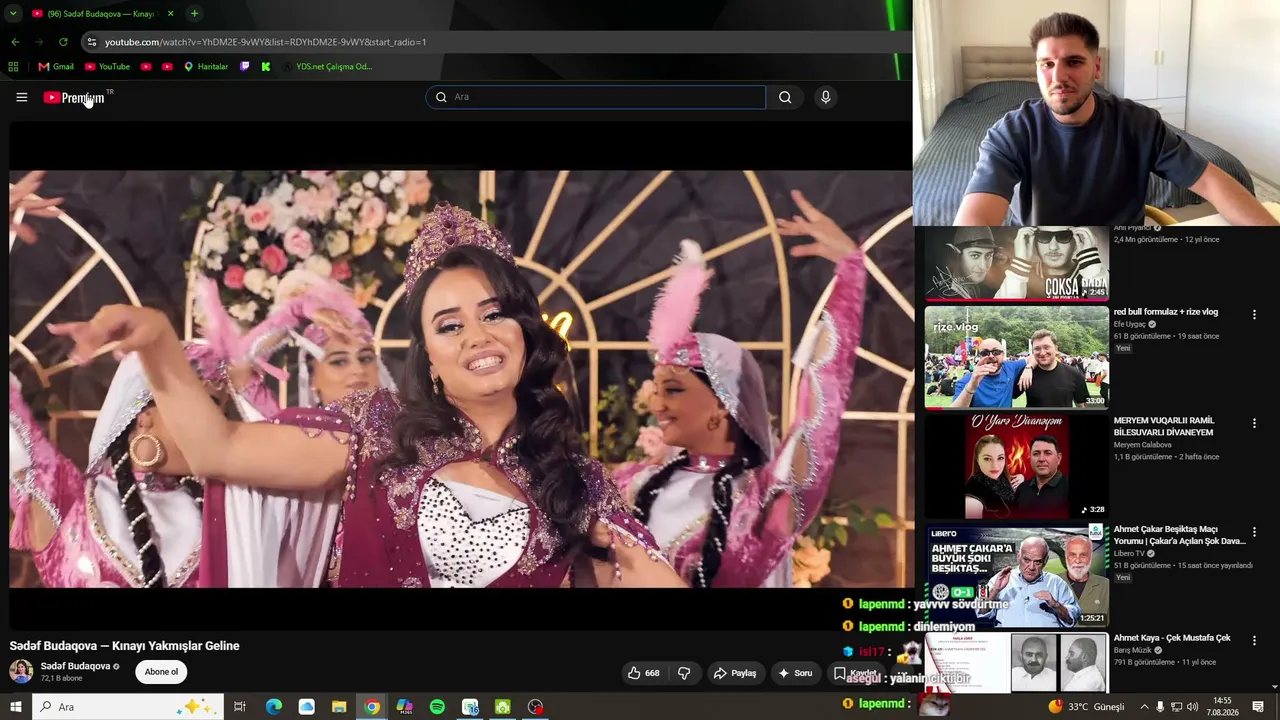Open the Ahmet Kaya video thumbnail
This screenshot has height=720, width=1280.
click(1017, 663)
